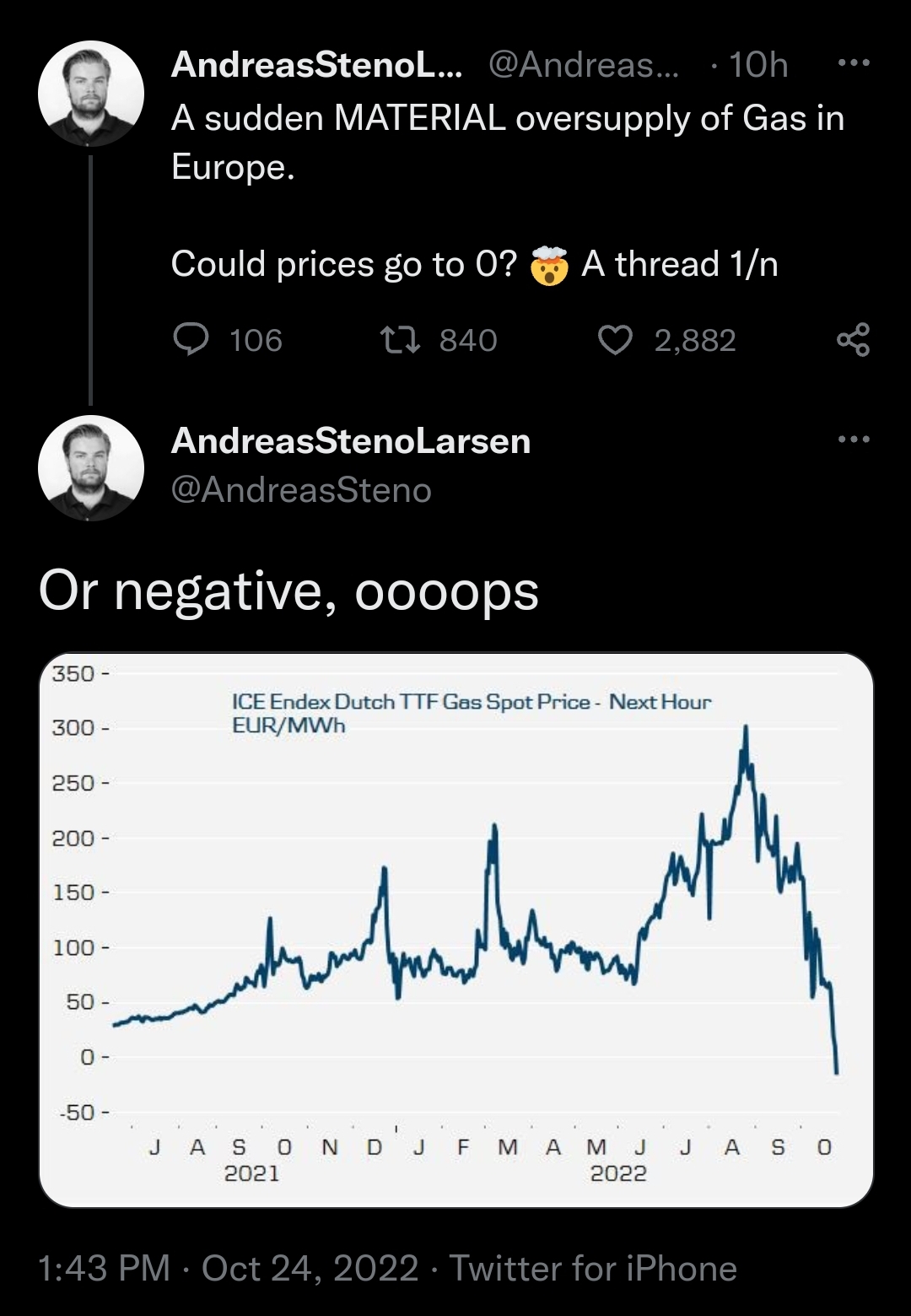Open three-dot menu on first tweet

[x=853, y=63]
